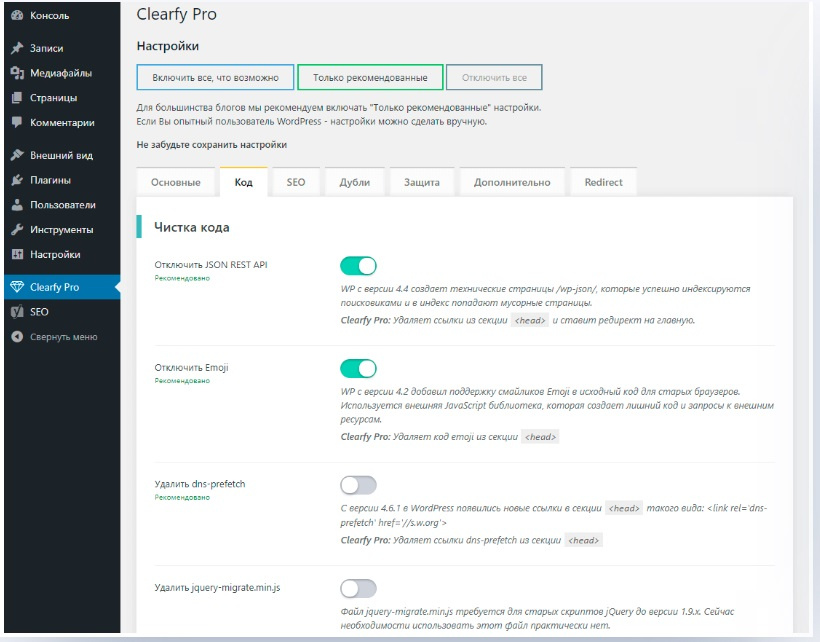Screen dimensions: 820x642
Task: Go to the Redirect tab
Action: tap(603, 183)
